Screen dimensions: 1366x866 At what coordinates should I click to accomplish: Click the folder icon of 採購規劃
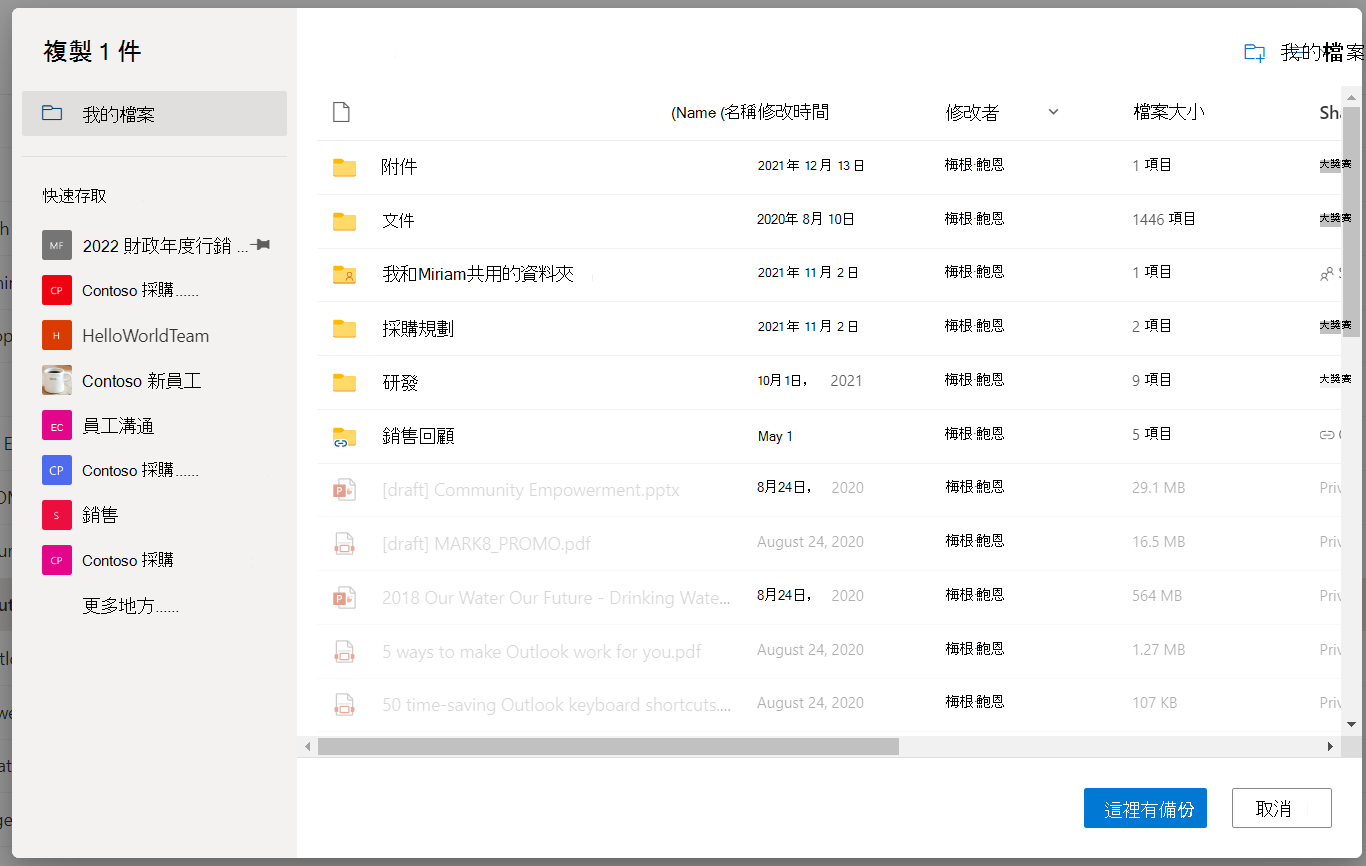tap(344, 328)
